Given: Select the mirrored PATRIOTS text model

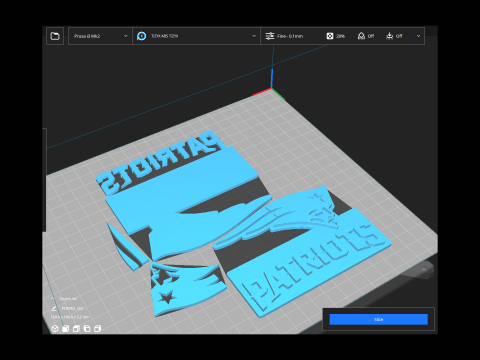Looking at the screenshot, I should (x=160, y=163).
